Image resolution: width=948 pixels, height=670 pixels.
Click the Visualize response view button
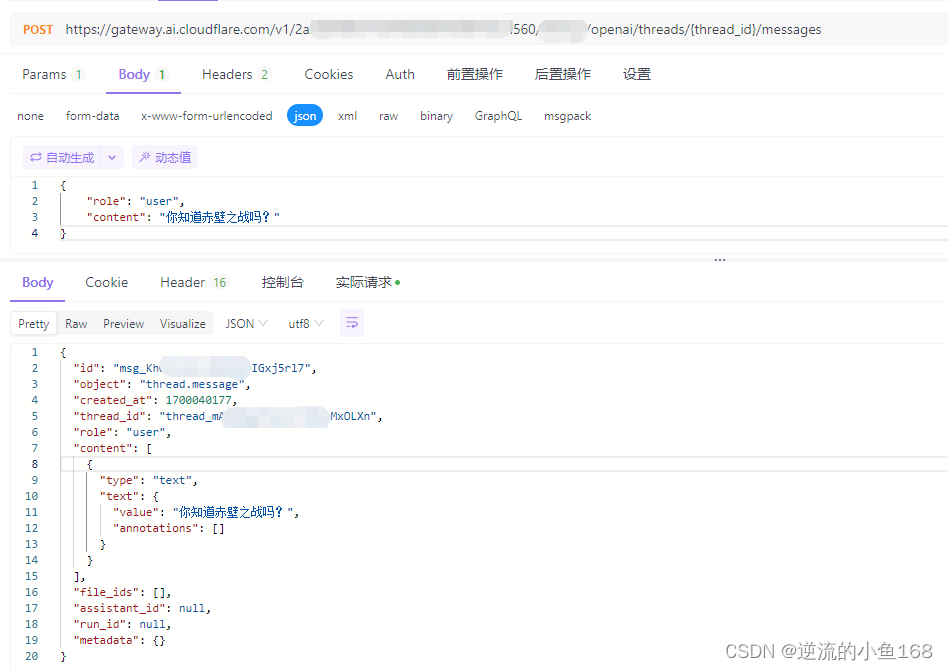click(x=183, y=324)
